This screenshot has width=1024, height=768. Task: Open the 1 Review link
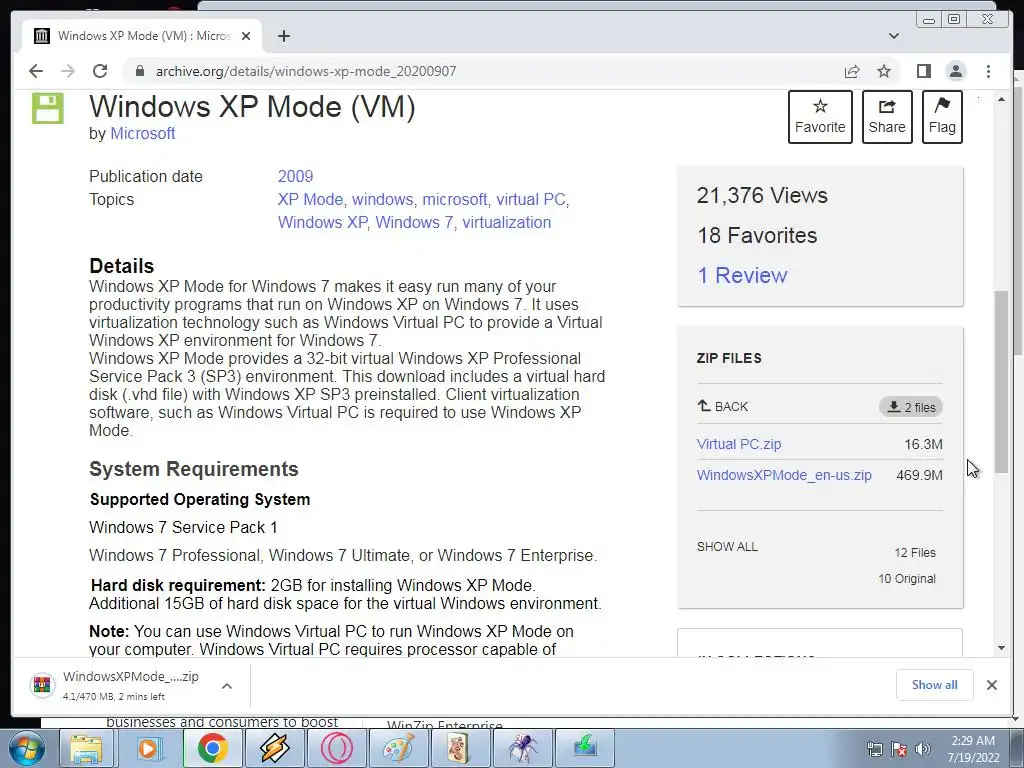click(742, 275)
